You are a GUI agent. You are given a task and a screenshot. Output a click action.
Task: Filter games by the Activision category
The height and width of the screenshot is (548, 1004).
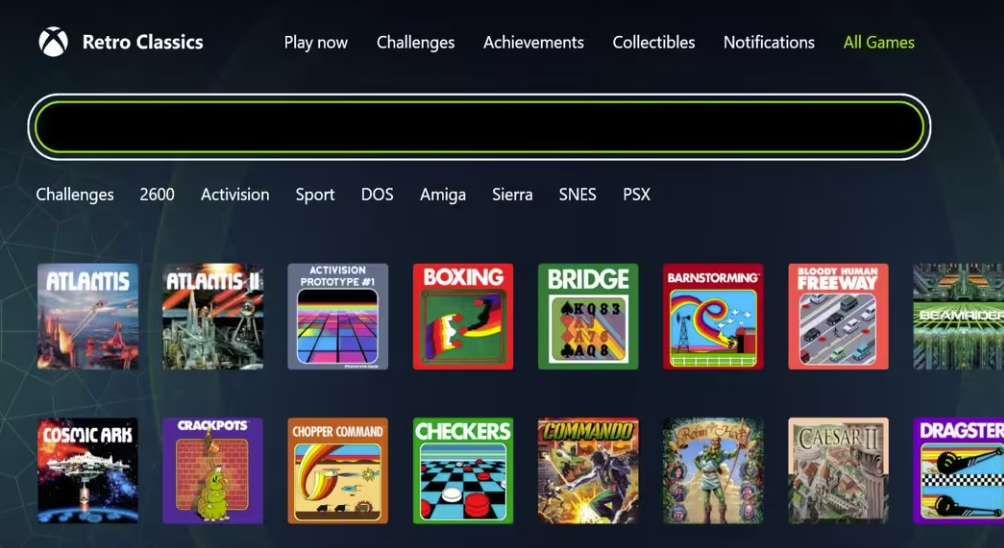235,195
